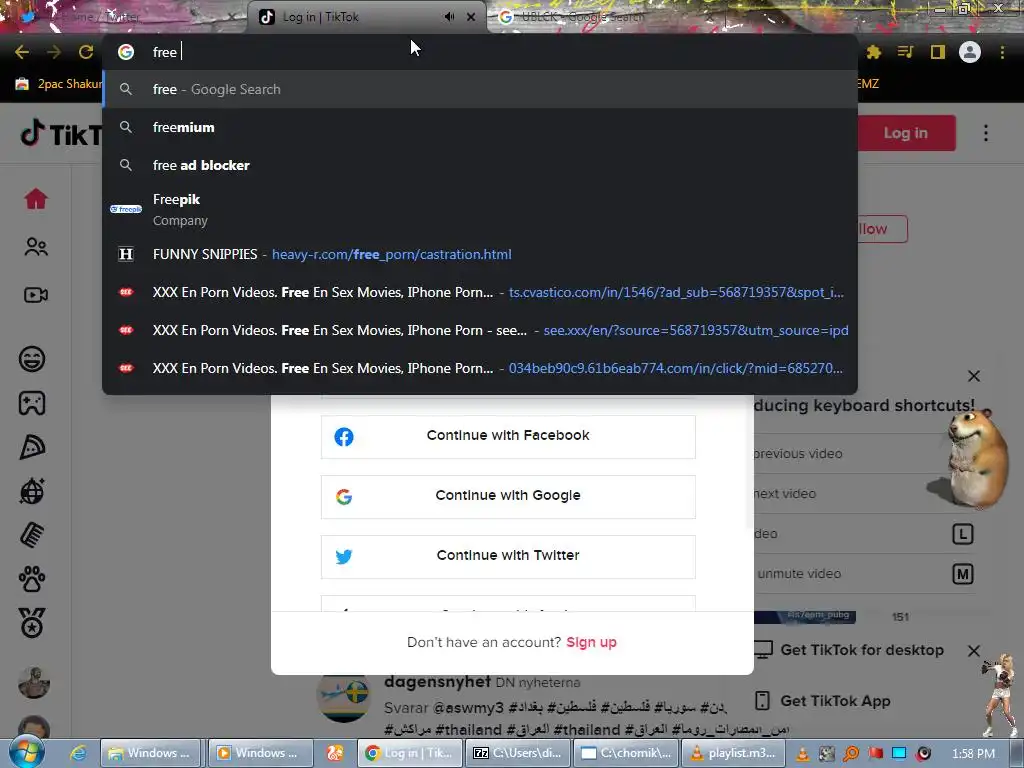Click the 1:58 PM system clock
The image size is (1024, 768).
click(x=974, y=754)
